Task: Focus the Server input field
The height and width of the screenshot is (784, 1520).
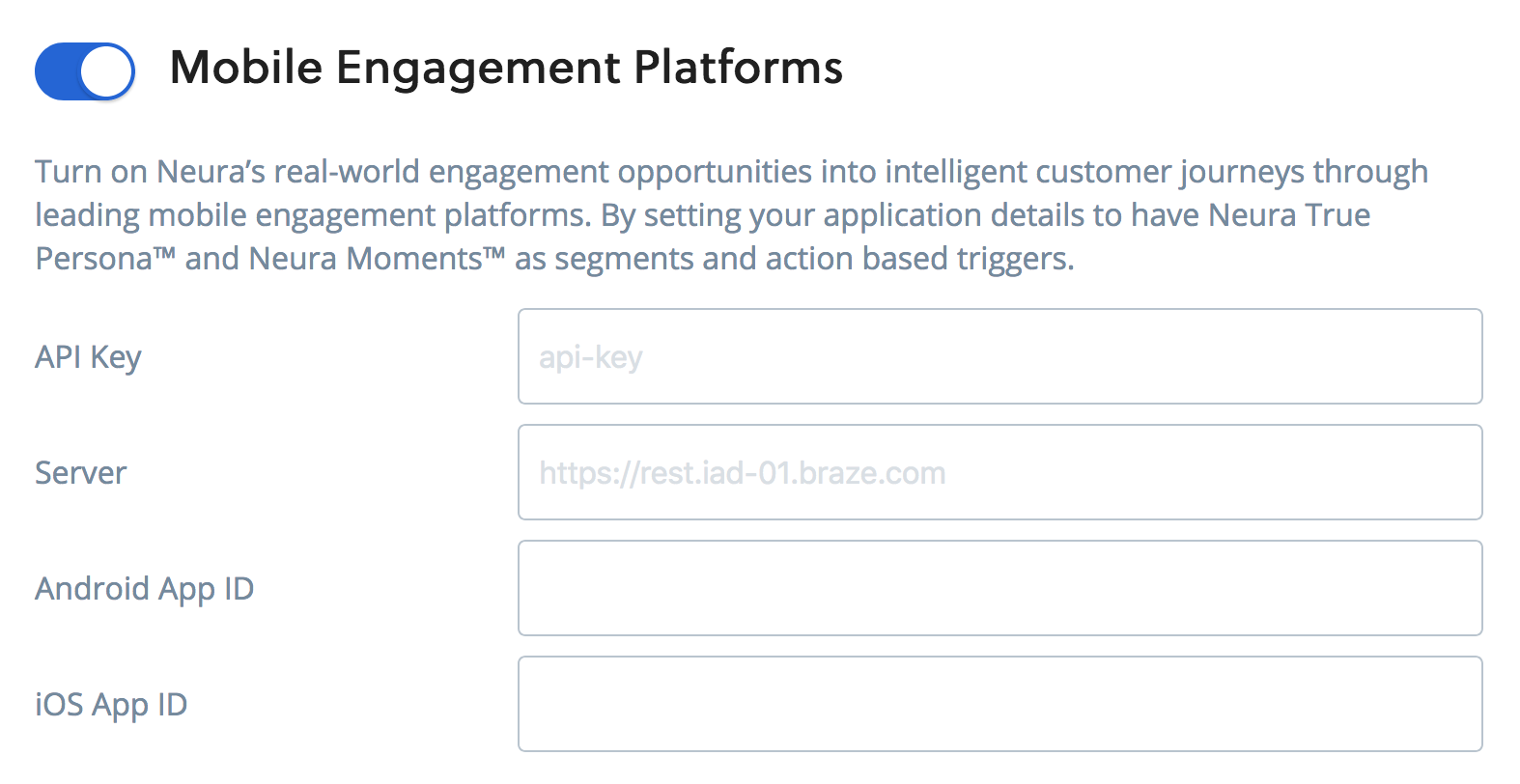Action: 999,472
